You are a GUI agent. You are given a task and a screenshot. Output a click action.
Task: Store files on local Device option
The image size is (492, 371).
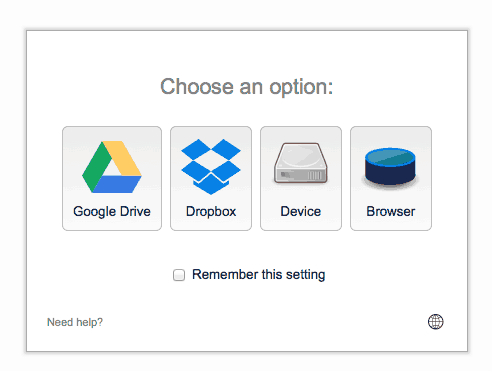(301, 178)
